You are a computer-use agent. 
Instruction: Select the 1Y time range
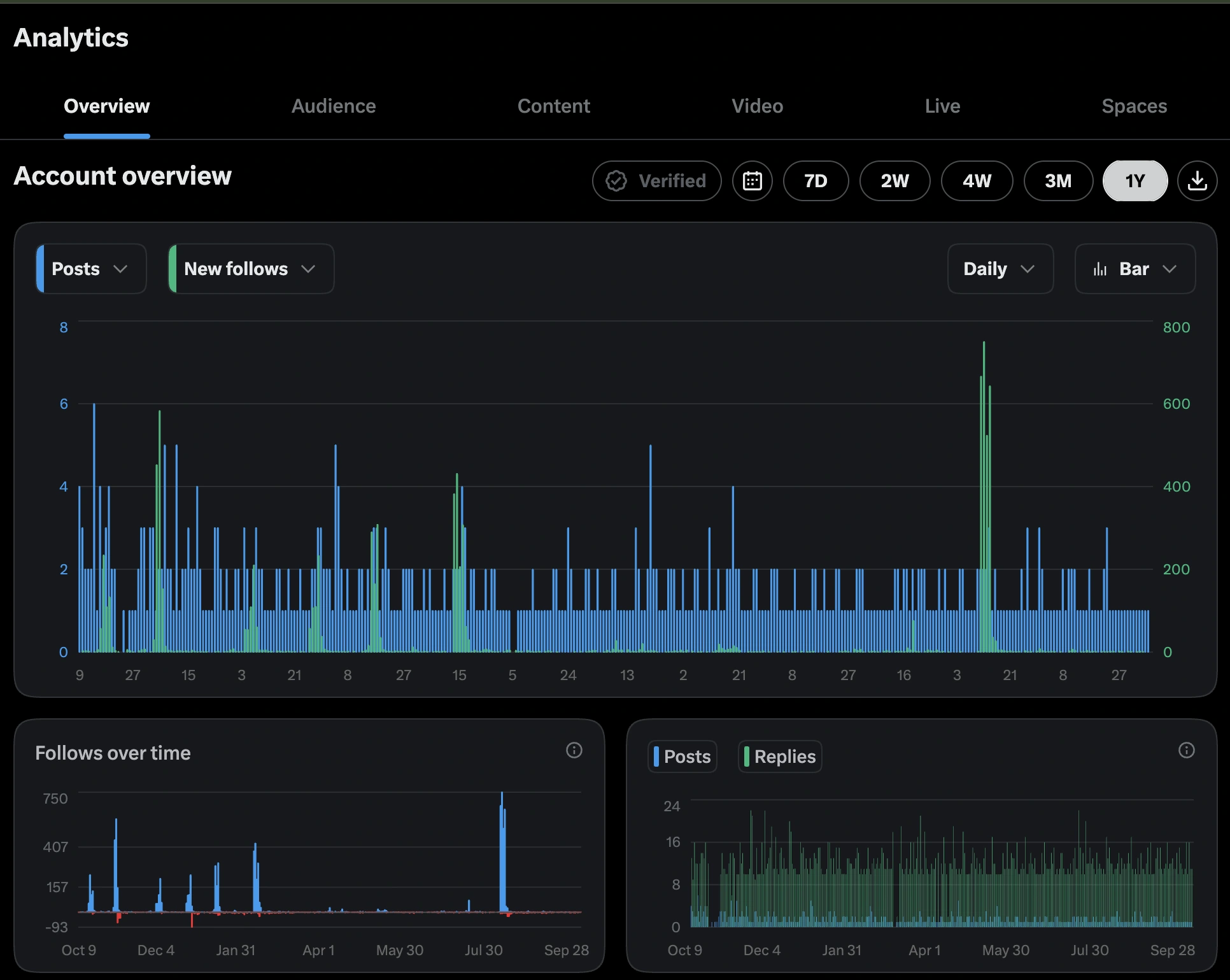(1135, 181)
